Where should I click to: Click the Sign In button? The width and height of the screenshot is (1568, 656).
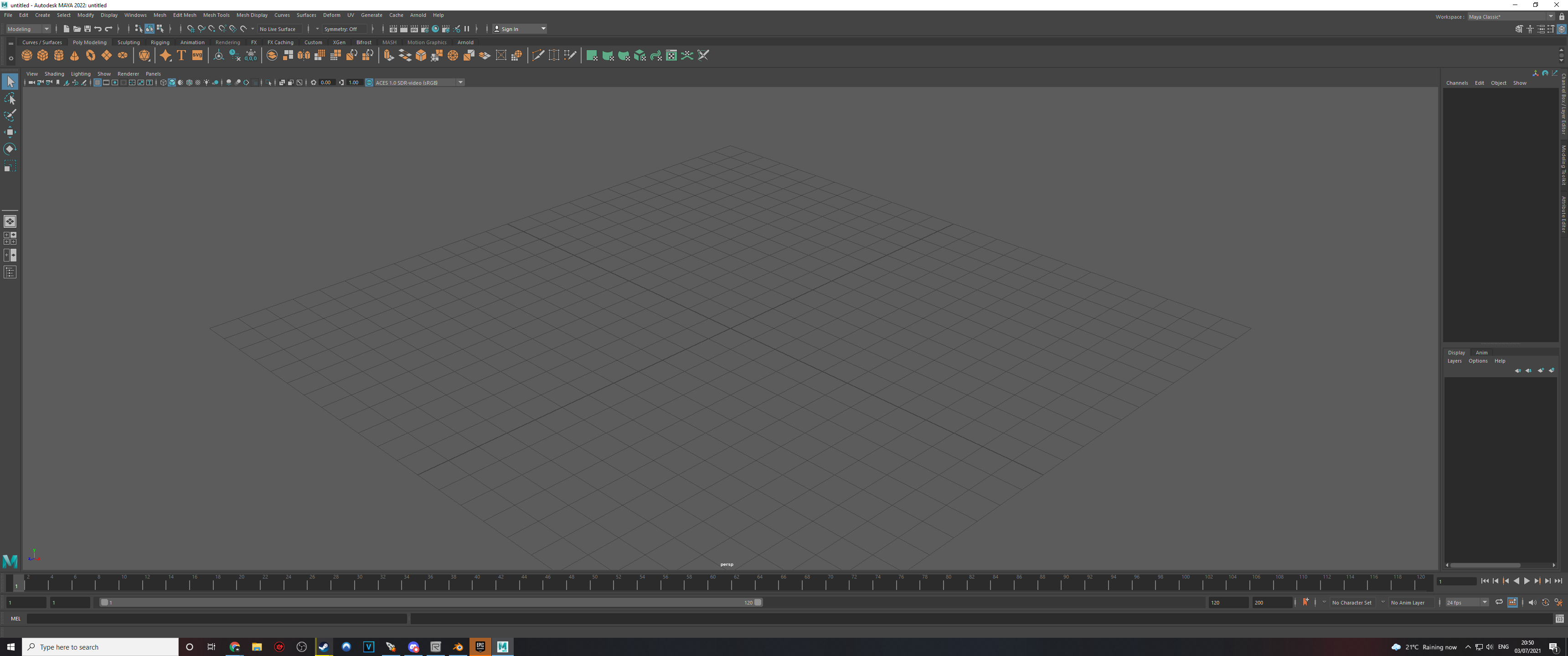(510, 29)
